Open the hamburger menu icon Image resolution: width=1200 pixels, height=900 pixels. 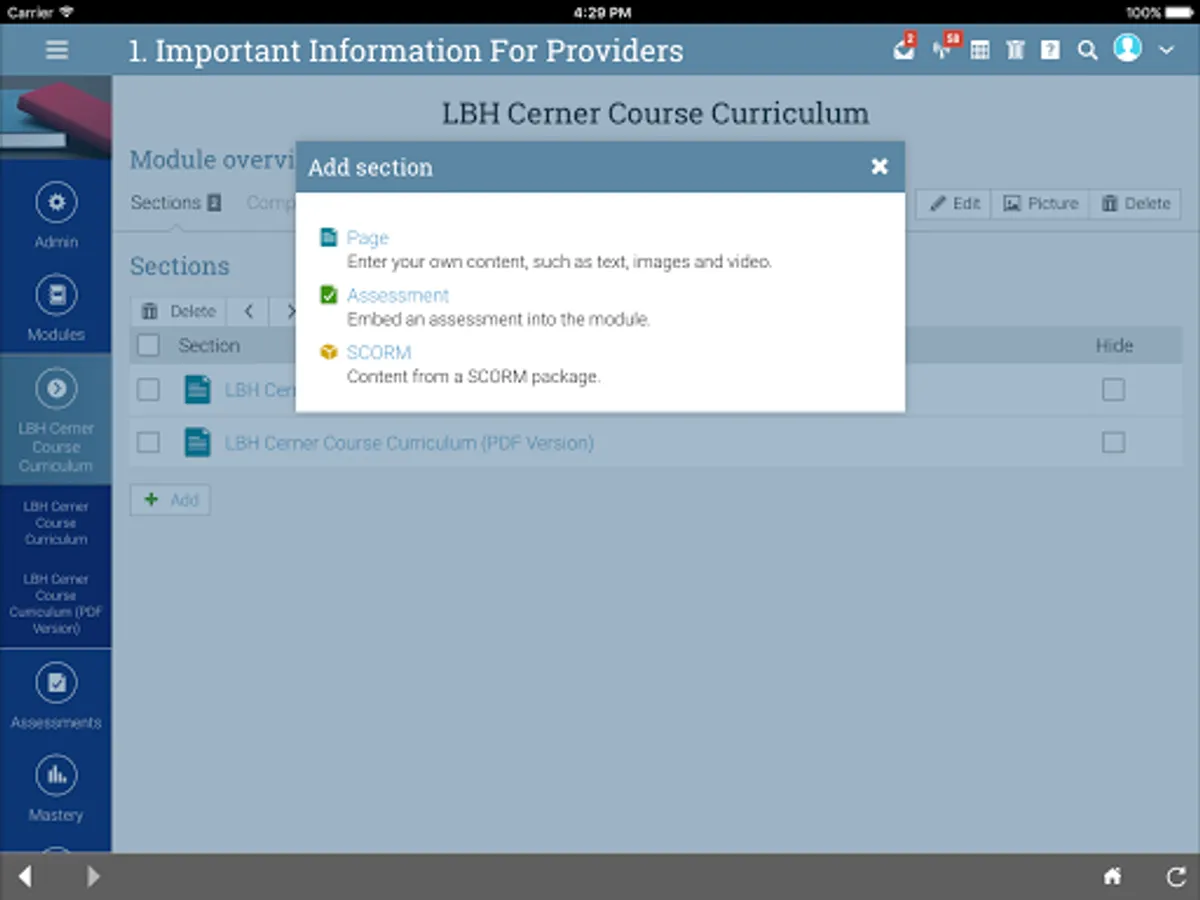pyautogui.click(x=57, y=50)
